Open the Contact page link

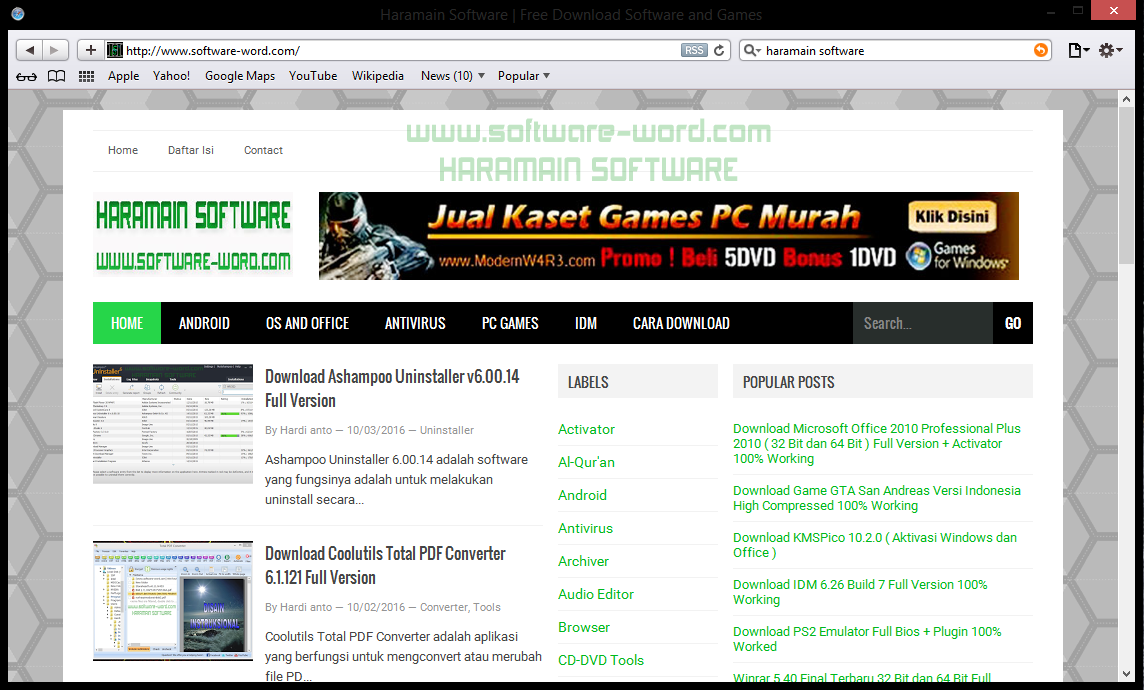[263, 150]
